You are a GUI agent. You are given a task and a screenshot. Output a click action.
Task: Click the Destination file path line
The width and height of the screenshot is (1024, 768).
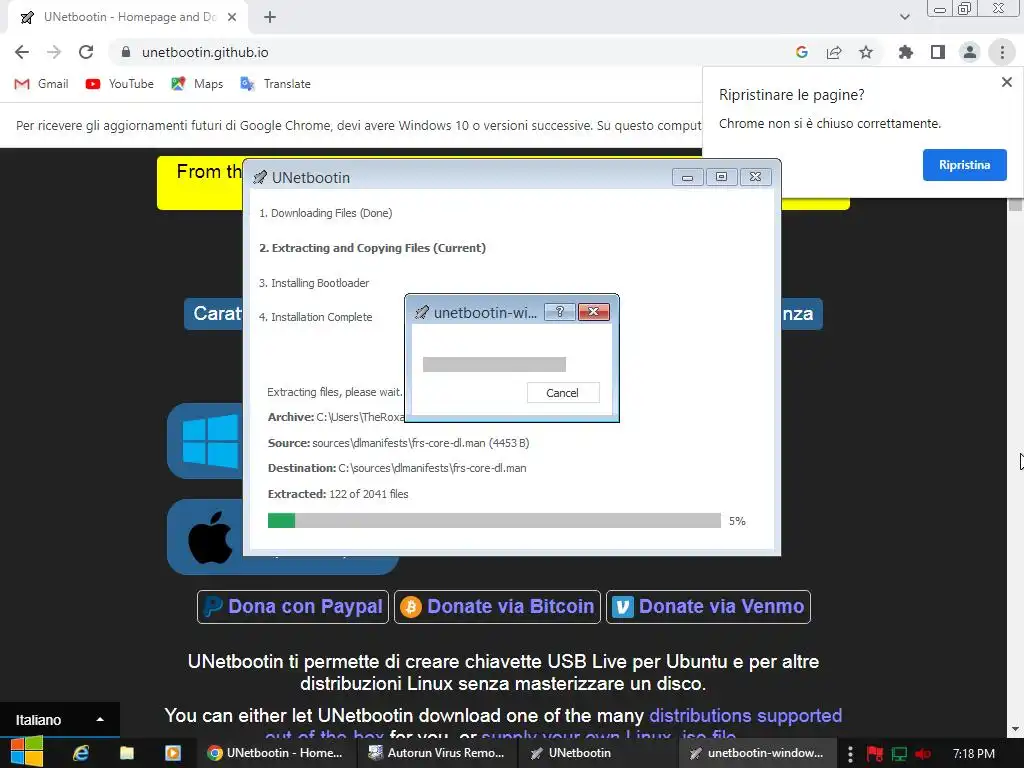pyautogui.click(x=397, y=468)
